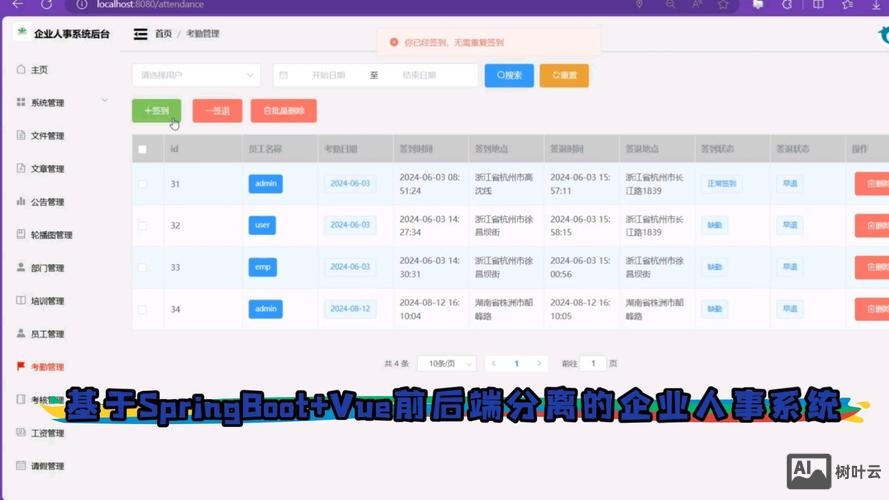This screenshot has width=889, height=500.
Task: Click the 批量删除 batch delete button
Action: click(283, 111)
